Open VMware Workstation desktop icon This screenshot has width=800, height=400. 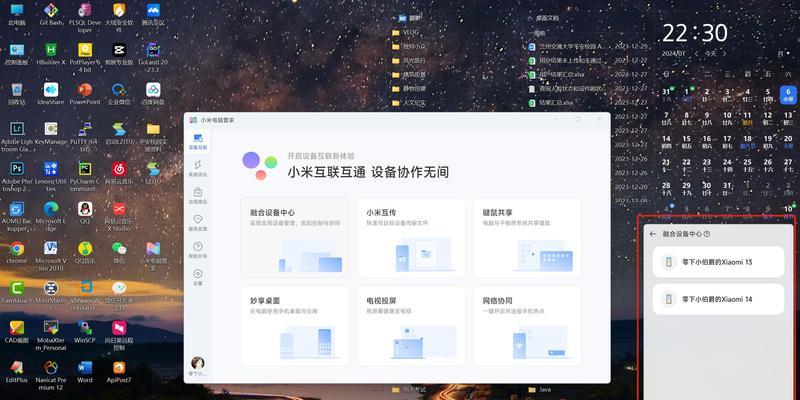(85, 295)
